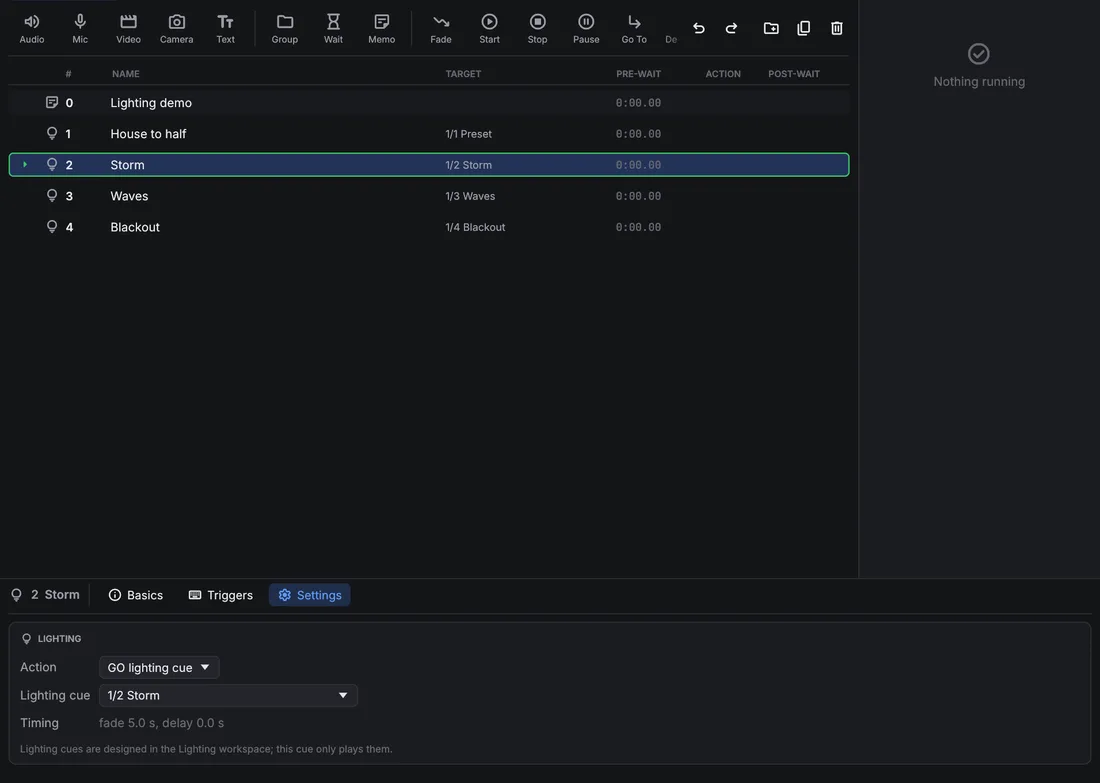Click lightbulb icon of Storm row
The image size is (1100, 783).
click(x=52, y=164)
